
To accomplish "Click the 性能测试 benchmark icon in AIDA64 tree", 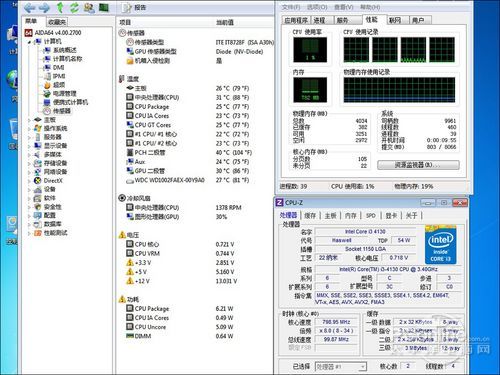I will pos(38,233).
